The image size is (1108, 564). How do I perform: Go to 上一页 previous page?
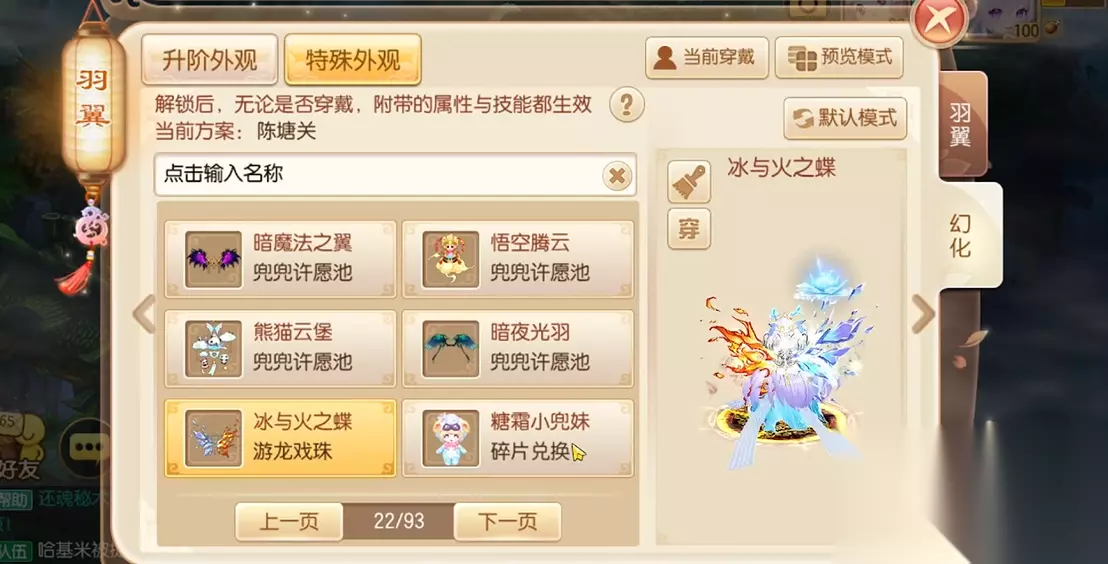[x=289, y=522]
